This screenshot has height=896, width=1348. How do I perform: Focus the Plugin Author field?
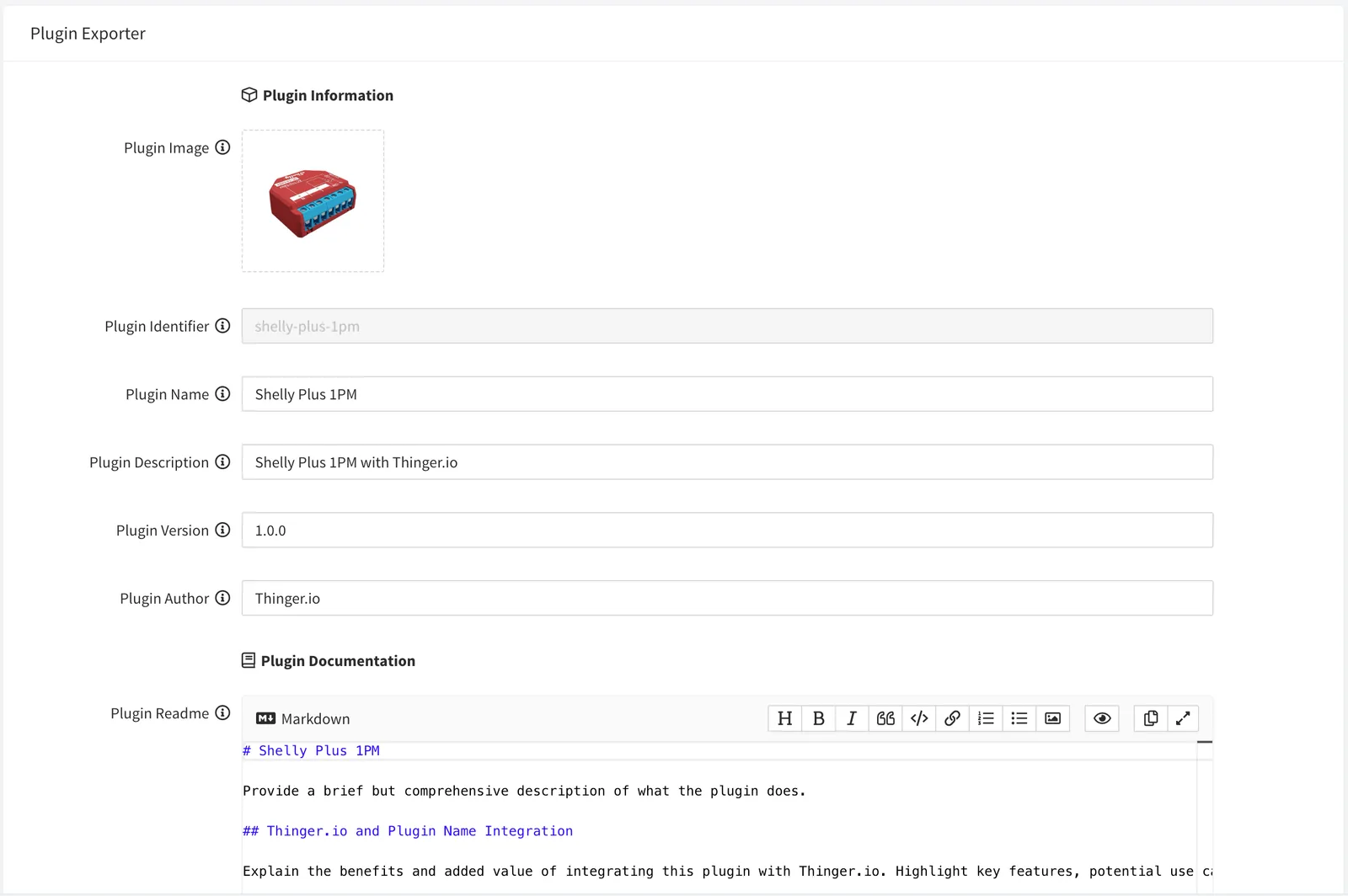tap(727, 598)
